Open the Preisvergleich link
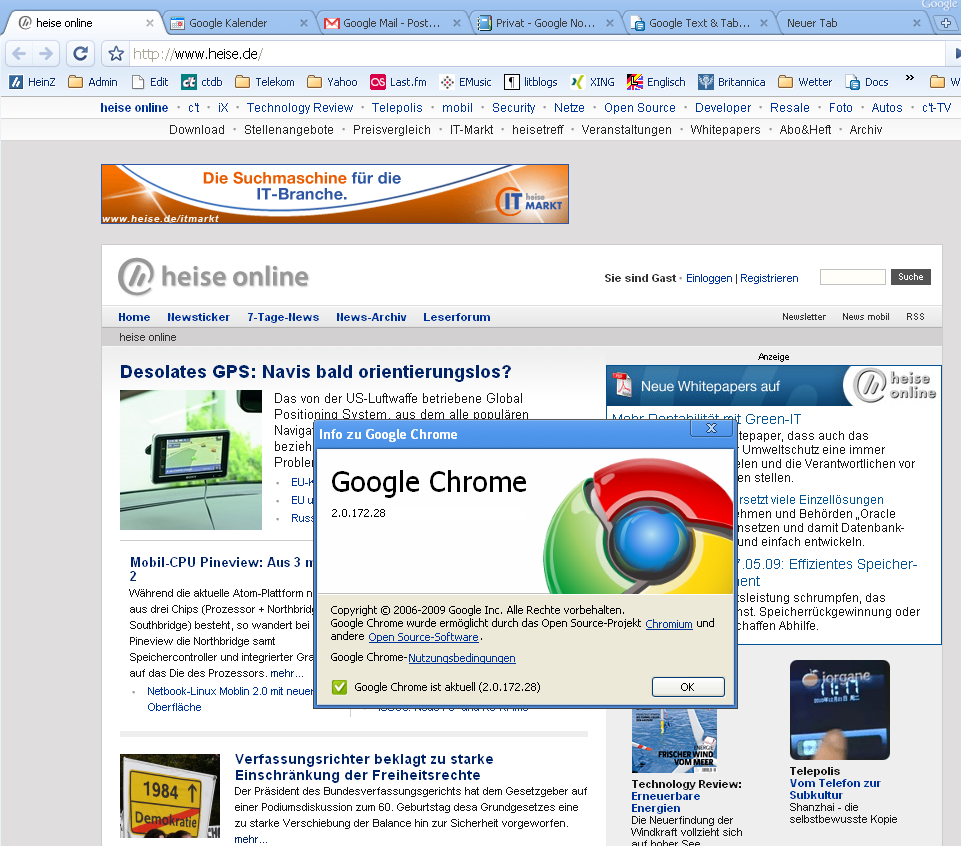 392,130
